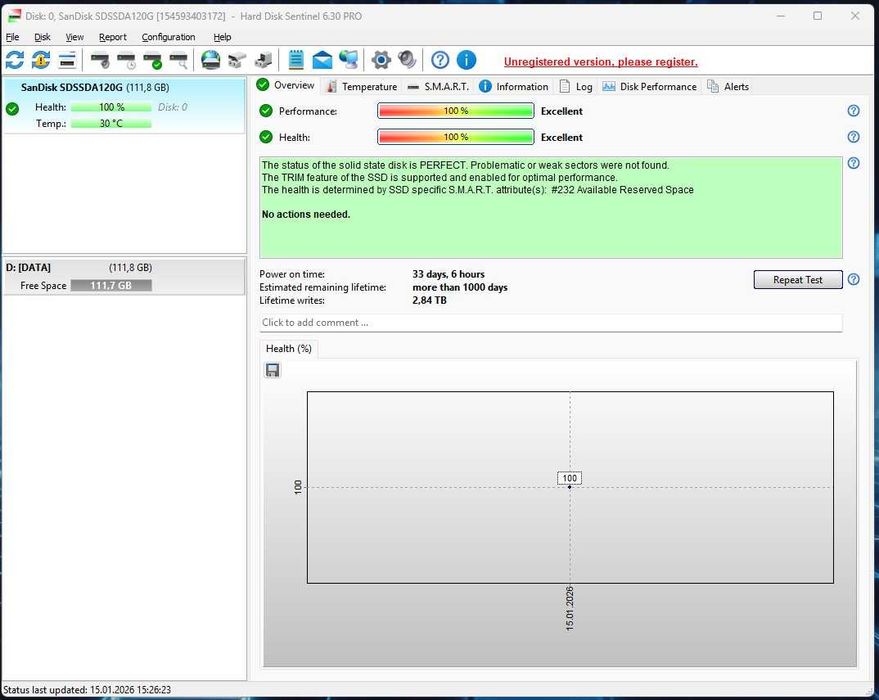Click the 100 data point on graph
The height and width of the screenshot is (700, 879).
coord(570,487)
